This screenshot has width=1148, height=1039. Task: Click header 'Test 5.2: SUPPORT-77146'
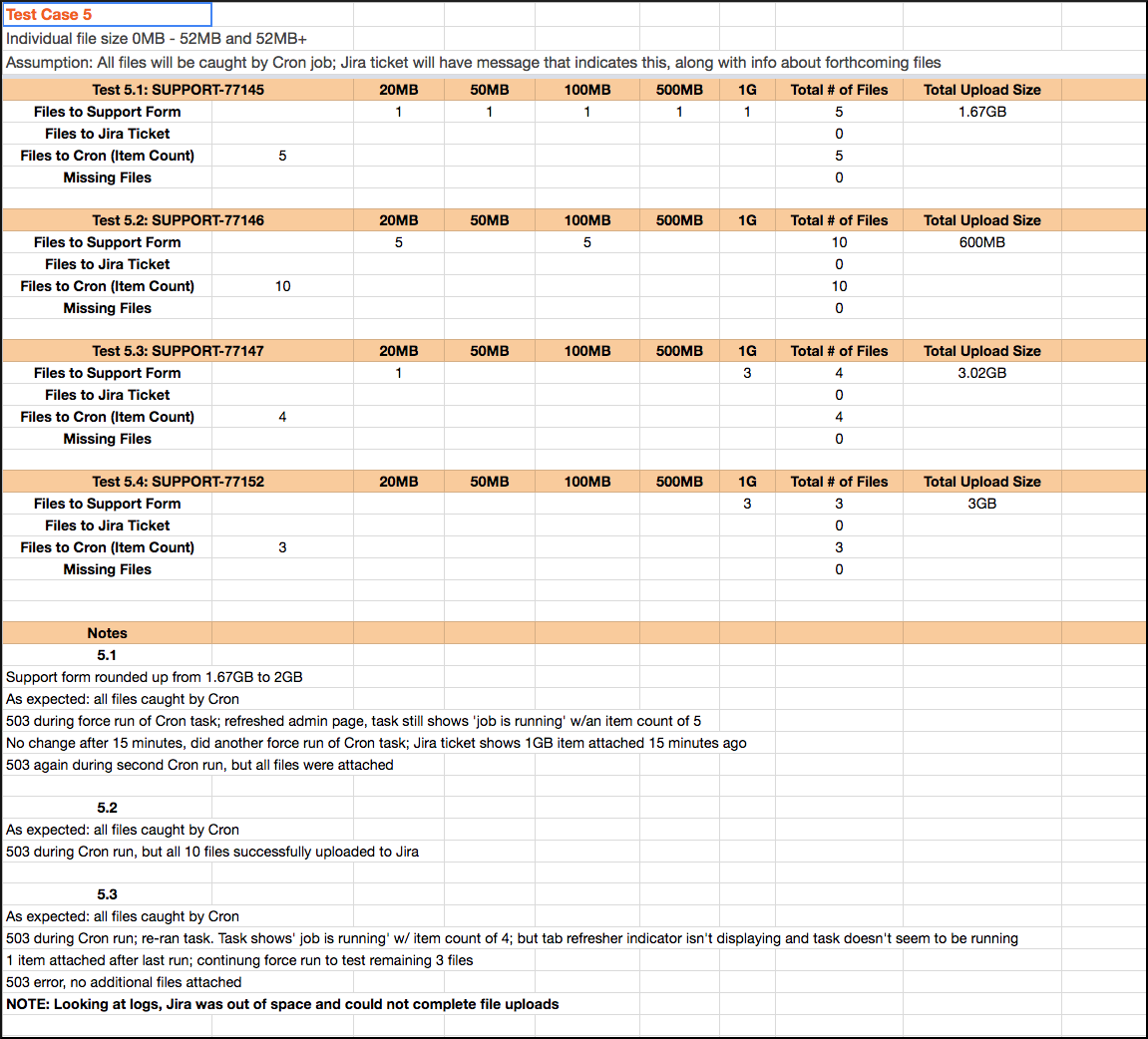tap(178, 220)
